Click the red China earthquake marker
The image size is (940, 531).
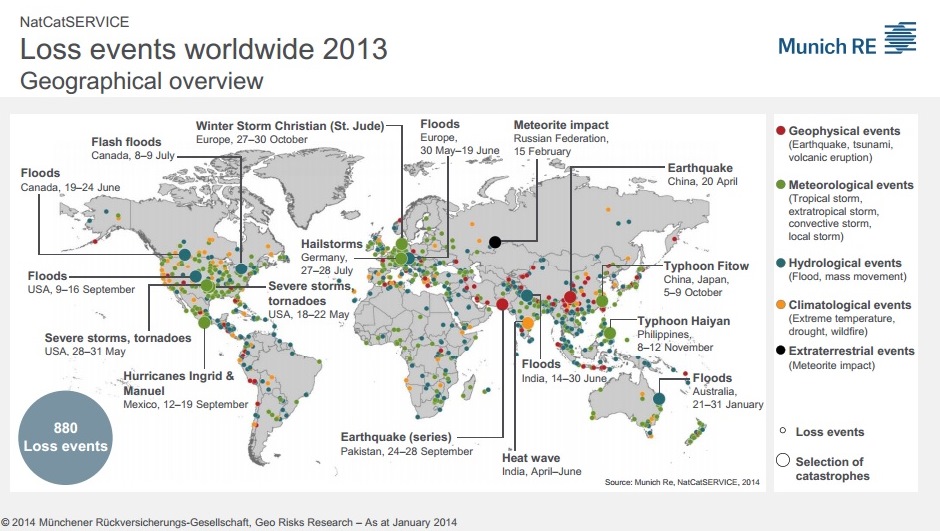click(570, 297)
